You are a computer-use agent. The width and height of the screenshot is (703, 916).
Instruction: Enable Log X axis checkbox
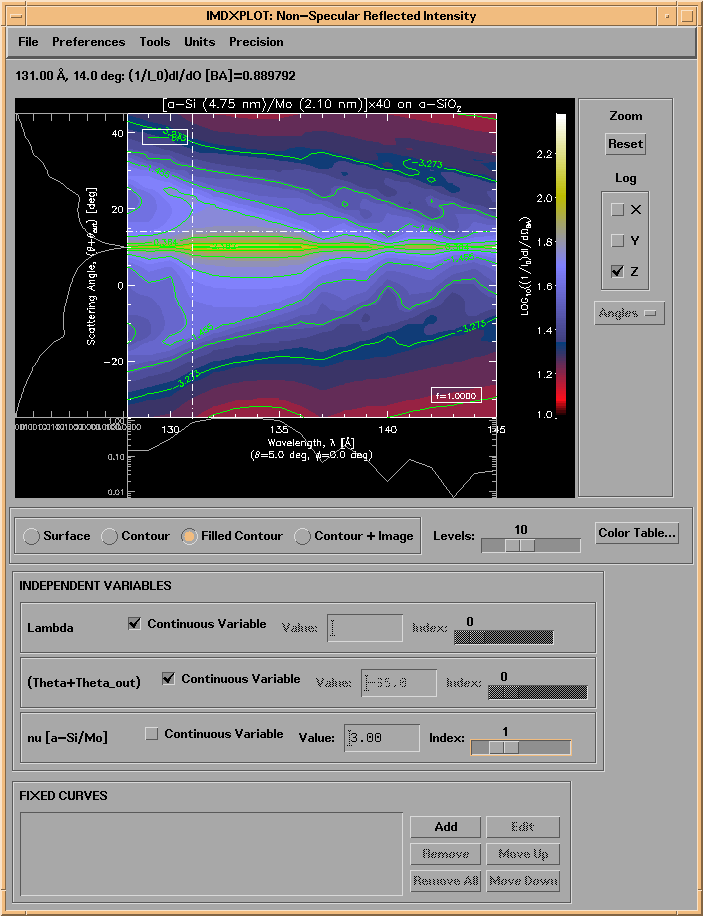(617, 210)
